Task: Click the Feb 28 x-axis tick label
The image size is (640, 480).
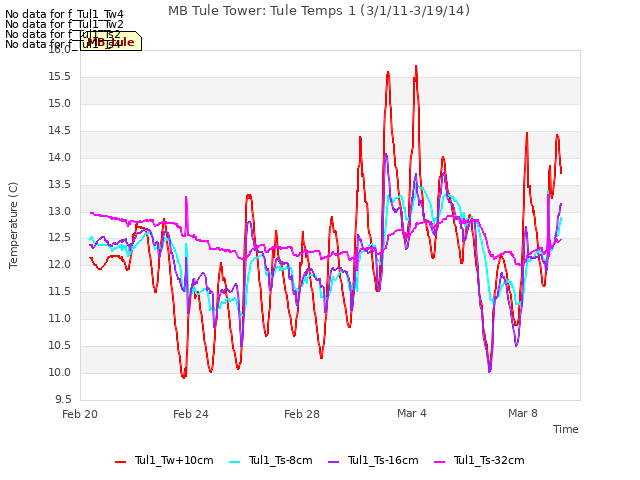Action: [302, 414]
